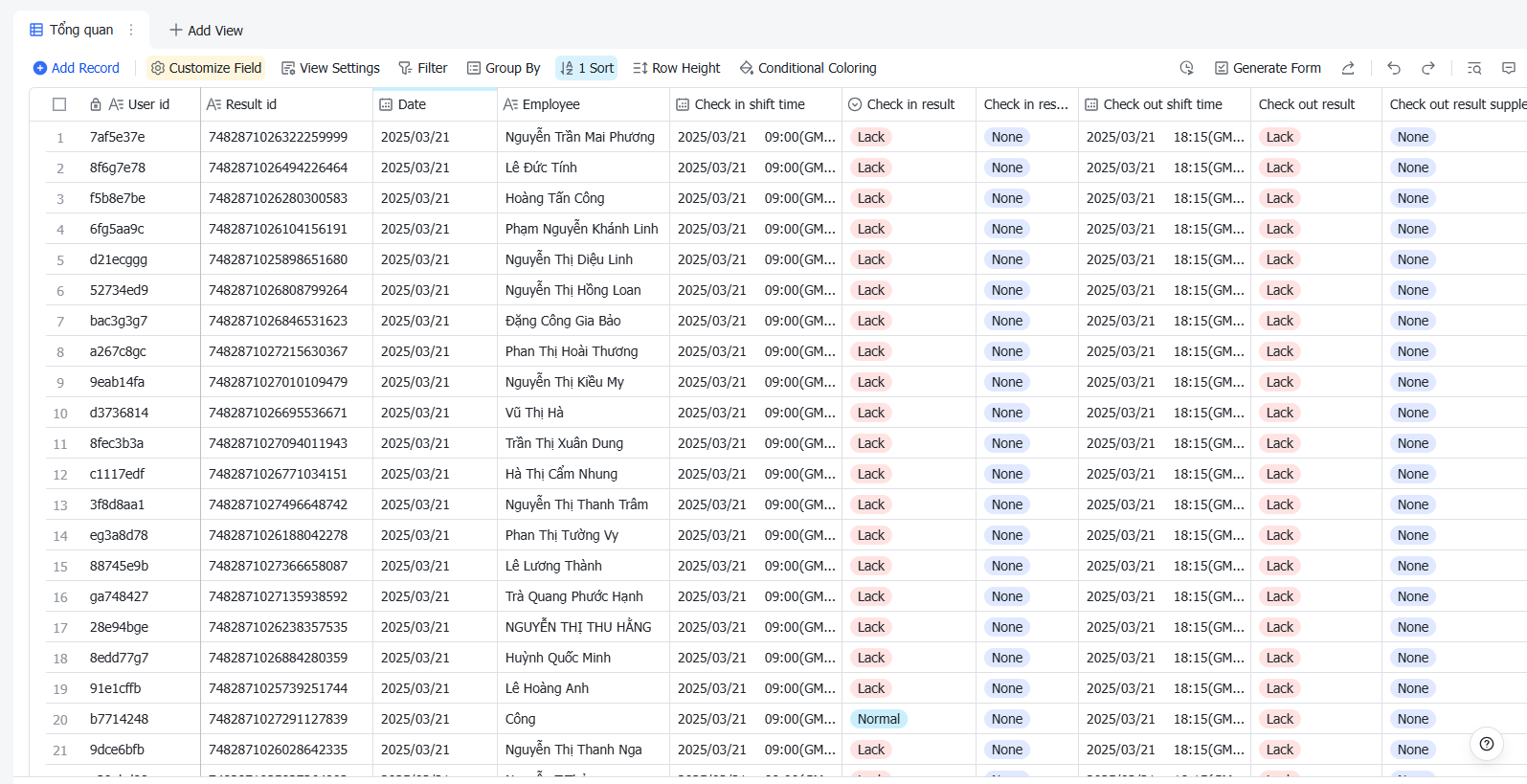
Task: Undo the last action
Action: [1394, 68]
